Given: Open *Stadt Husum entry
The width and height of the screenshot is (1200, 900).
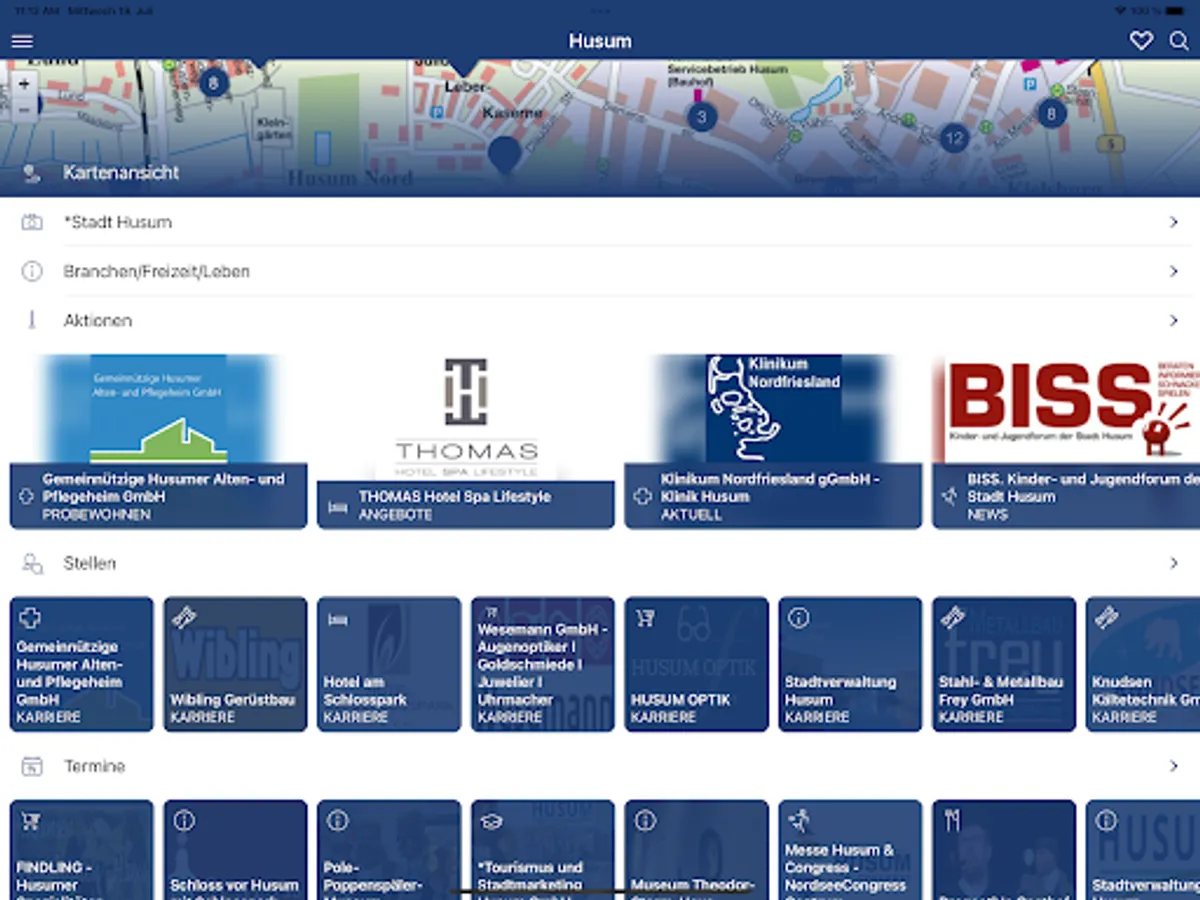Looking at the screenshot, I should (118, 222).
